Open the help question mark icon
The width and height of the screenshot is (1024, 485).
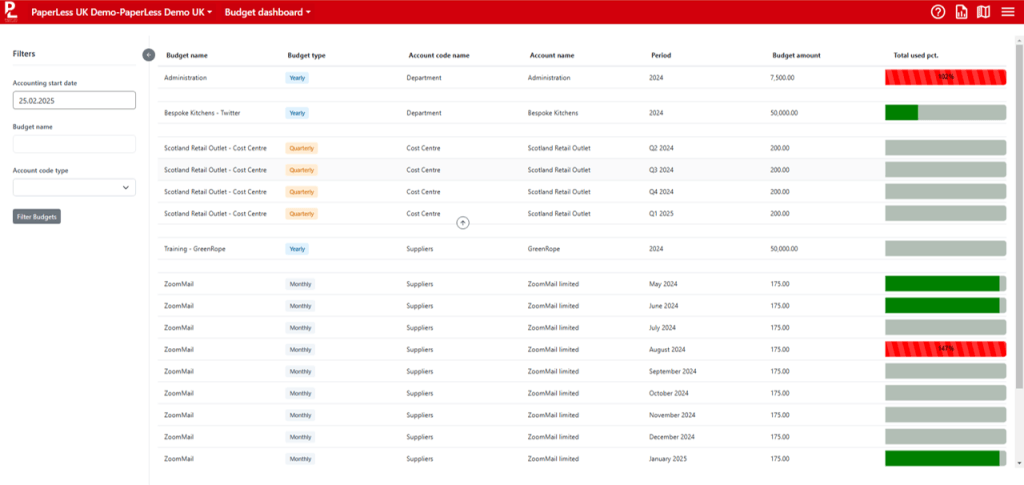[x=938, y=12]
